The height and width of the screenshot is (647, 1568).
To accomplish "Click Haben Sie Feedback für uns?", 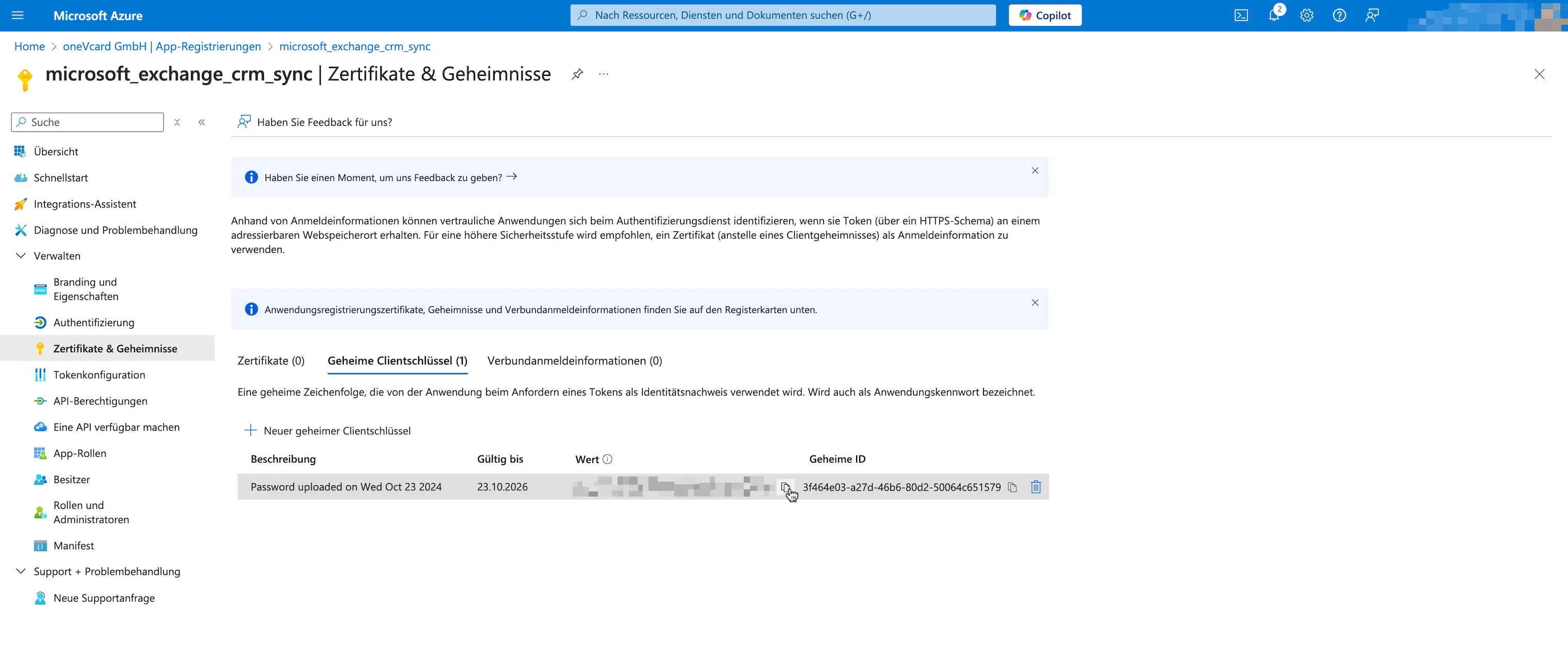I will 315,122.
